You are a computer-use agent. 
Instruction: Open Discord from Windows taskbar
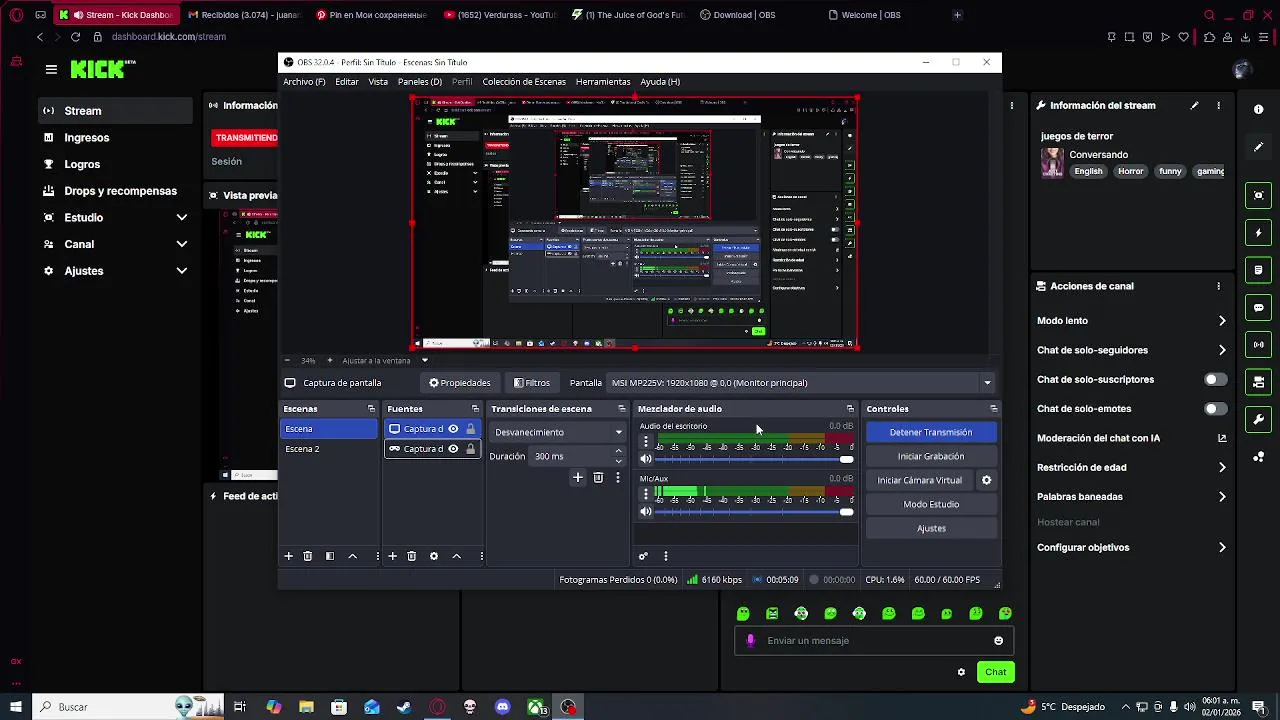coord(503,707)
